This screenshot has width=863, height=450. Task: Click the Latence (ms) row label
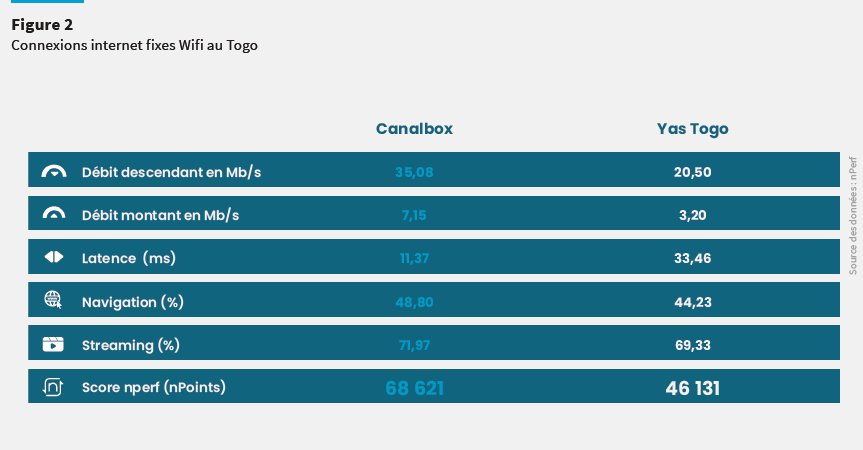click(x=129, y=258)
